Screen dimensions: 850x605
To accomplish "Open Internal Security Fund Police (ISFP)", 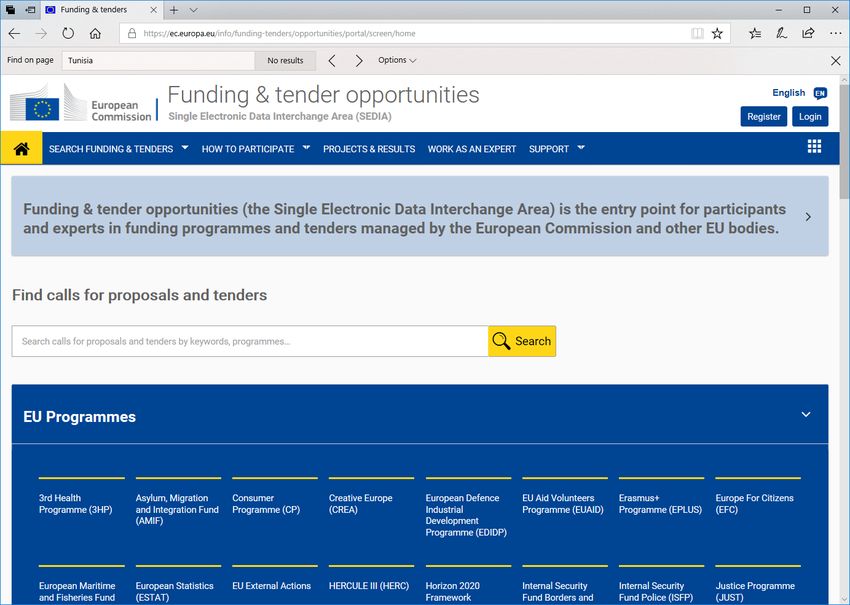I will (x=656, y=591).
